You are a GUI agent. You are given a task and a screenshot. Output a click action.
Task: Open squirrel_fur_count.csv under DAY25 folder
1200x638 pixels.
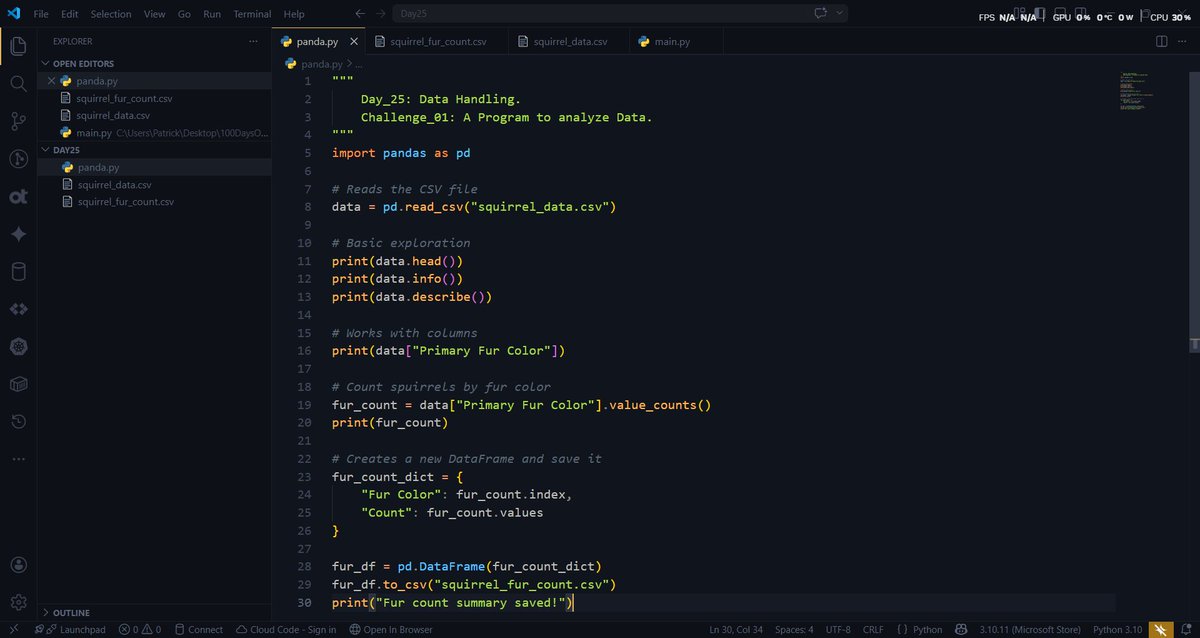pos(155,201)
